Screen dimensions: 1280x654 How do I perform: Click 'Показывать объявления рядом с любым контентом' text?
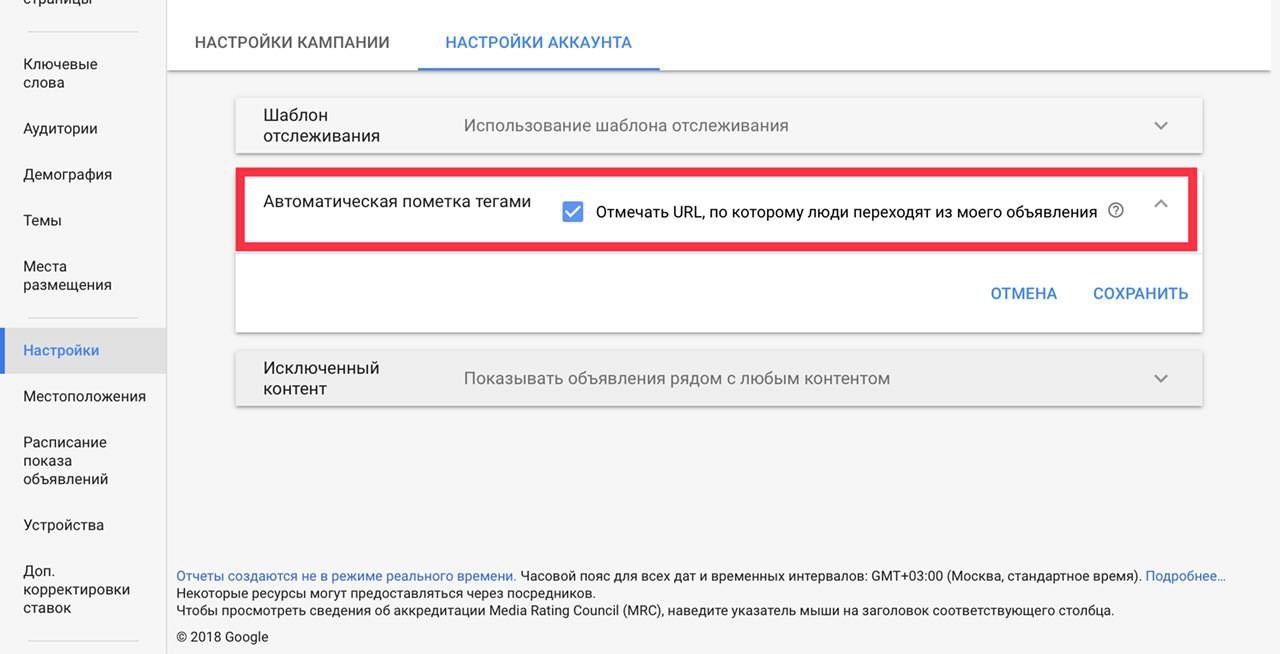pos(677,379)
